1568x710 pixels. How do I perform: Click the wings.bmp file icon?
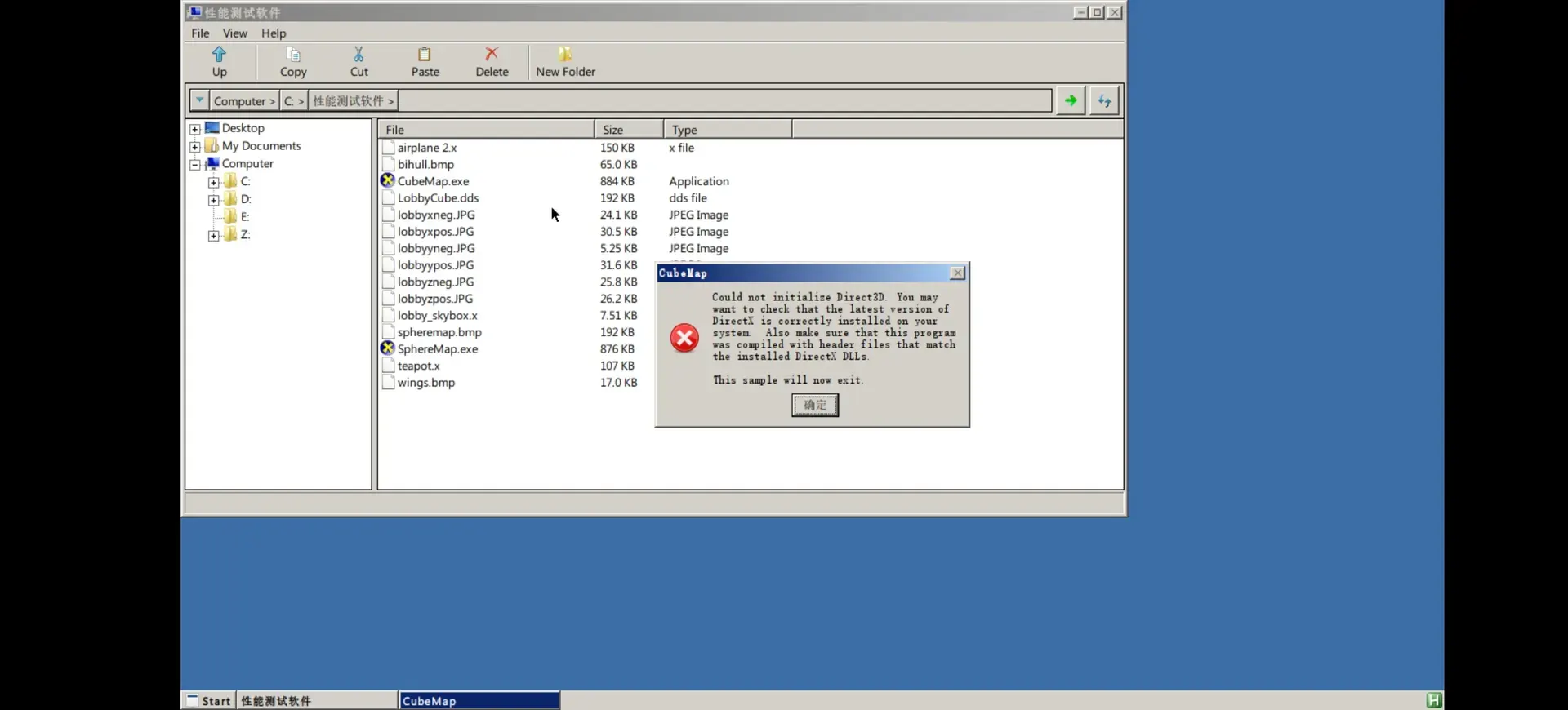(x=389, y=382)
